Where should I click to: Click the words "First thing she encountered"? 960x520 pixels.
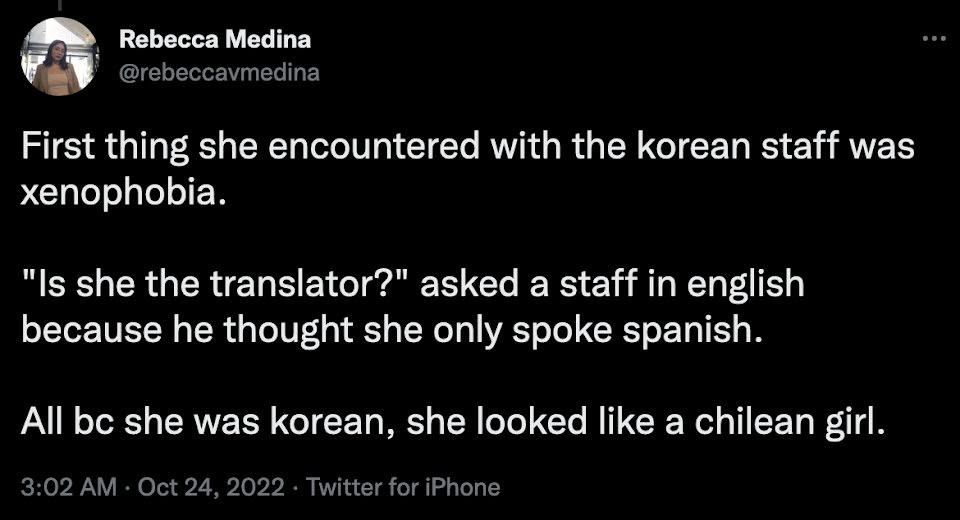250,147
